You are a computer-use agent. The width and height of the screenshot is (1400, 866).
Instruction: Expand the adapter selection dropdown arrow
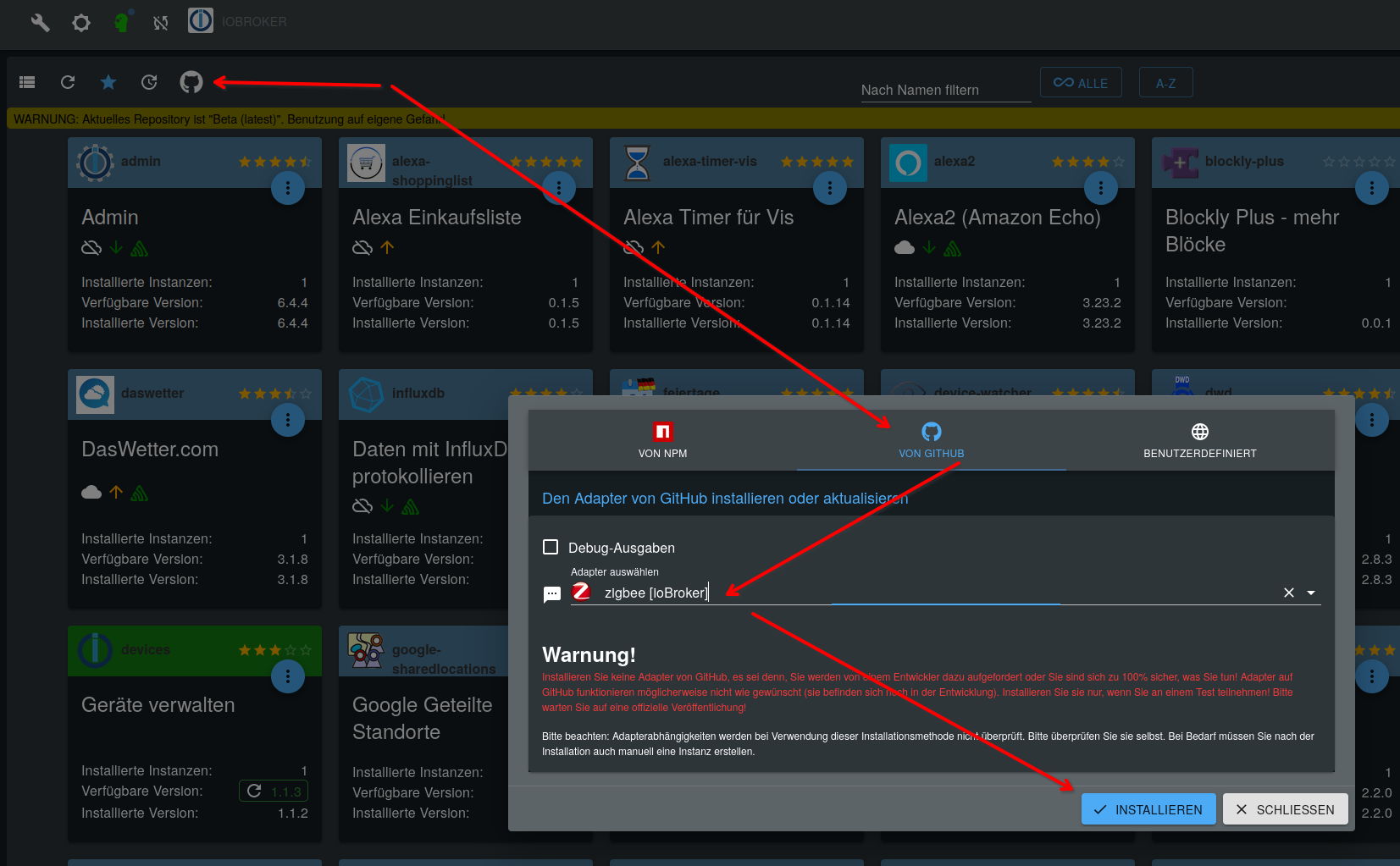click(1311, 593)
